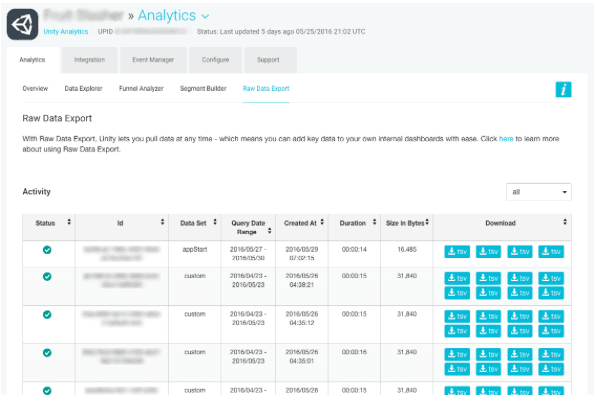597x410 pixels.
Task: Sort by the Download column arrows
Action: 565,222
